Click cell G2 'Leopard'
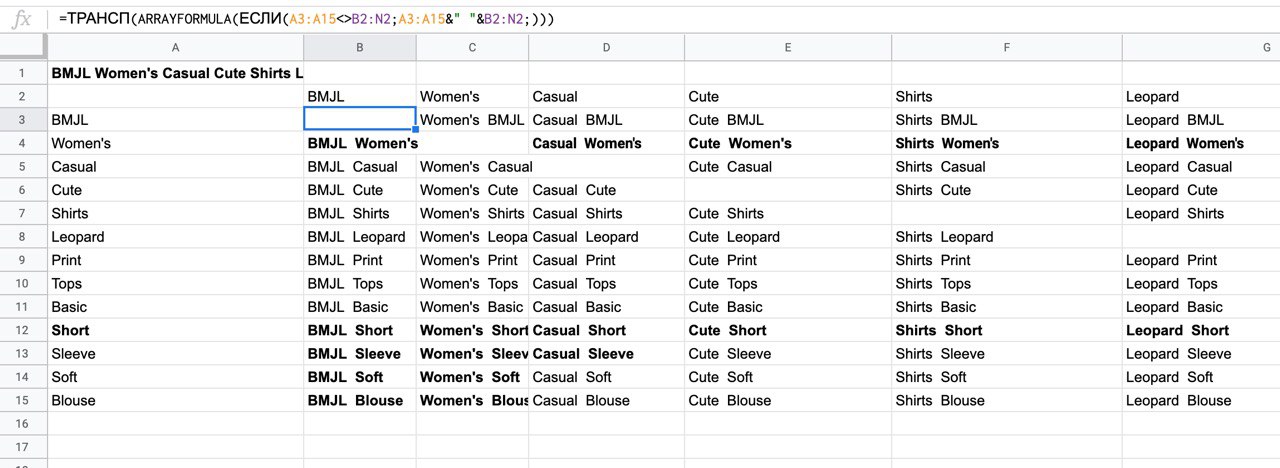Viewport: 1280px width, 468px height. (1201, 96)
